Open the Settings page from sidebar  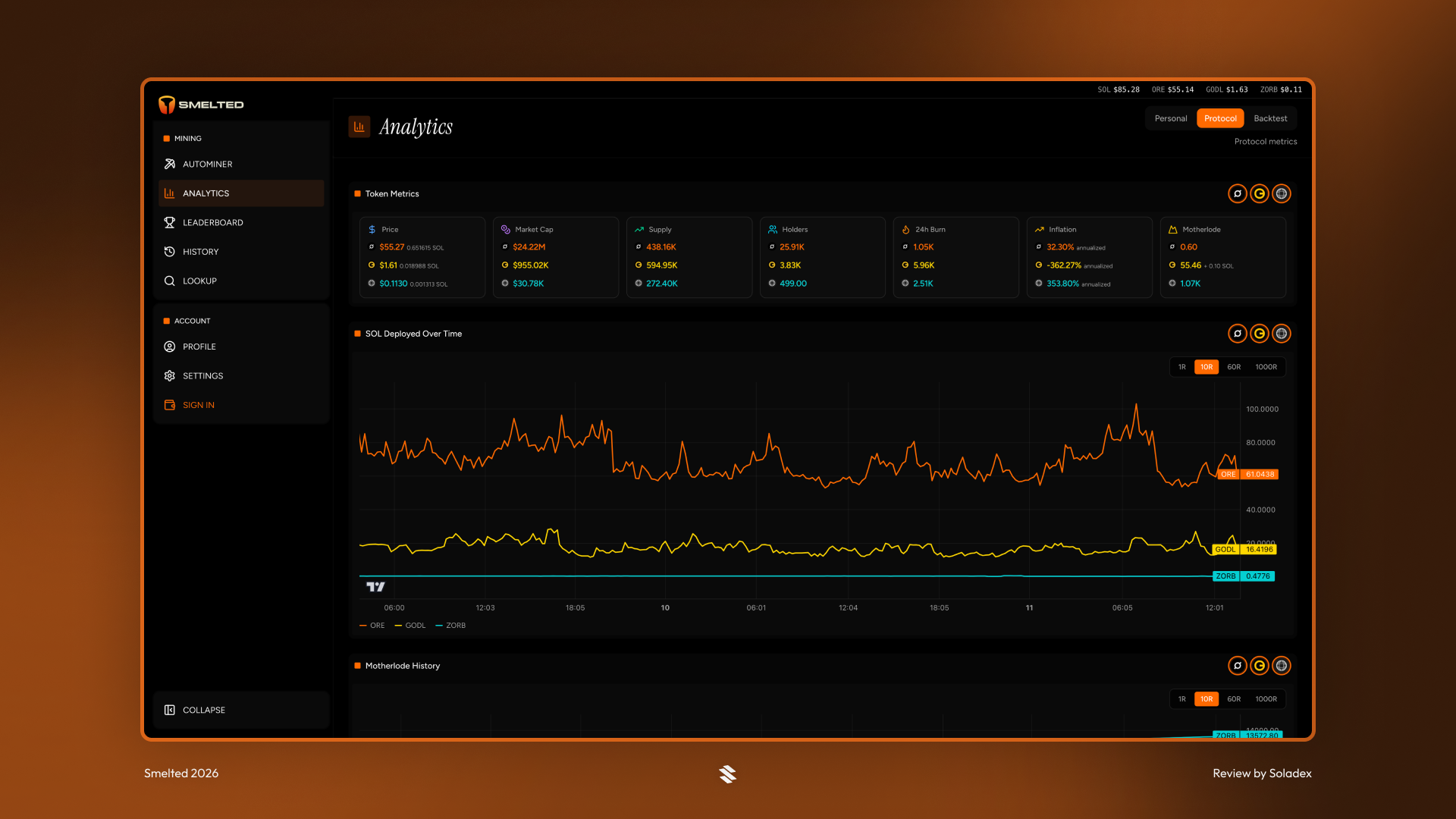202,375
